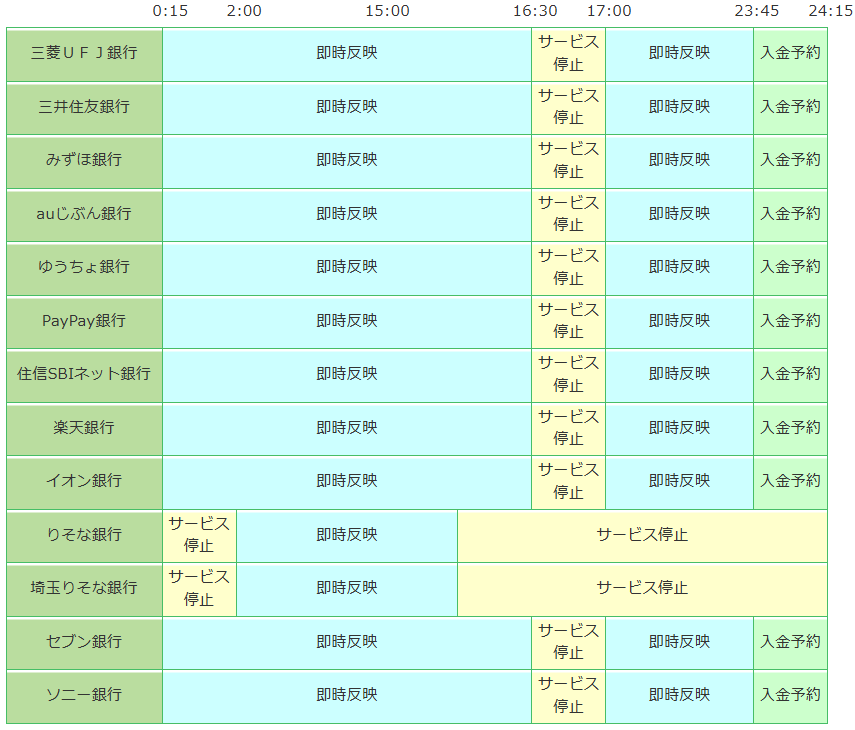Select the PayPay銀行 row header
This screenshot has height=730, width=855.
coord(84,321)
